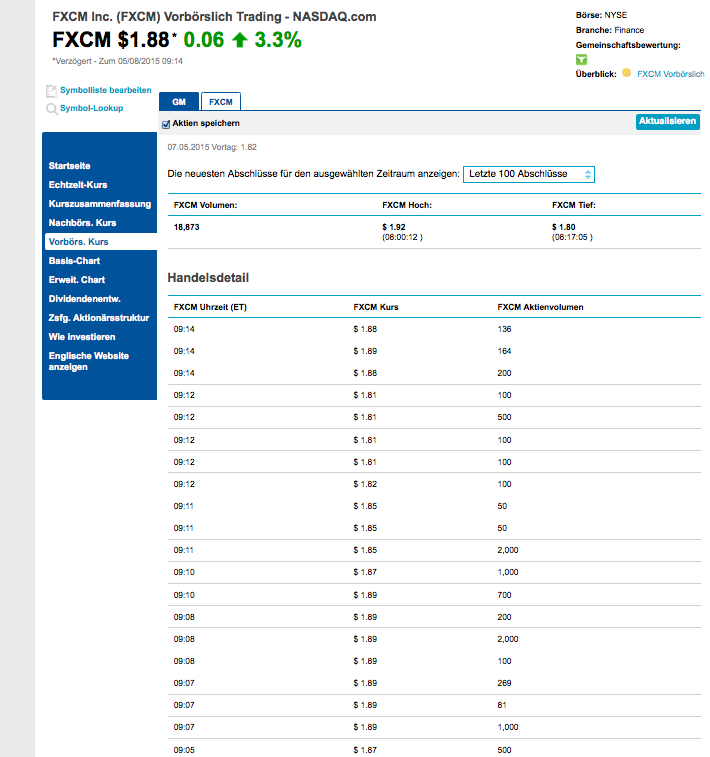Screen dimensions: 710x757
Task: Click the edit icon beside Symbolliste bearbeiten
Action: tap(51, 91)
